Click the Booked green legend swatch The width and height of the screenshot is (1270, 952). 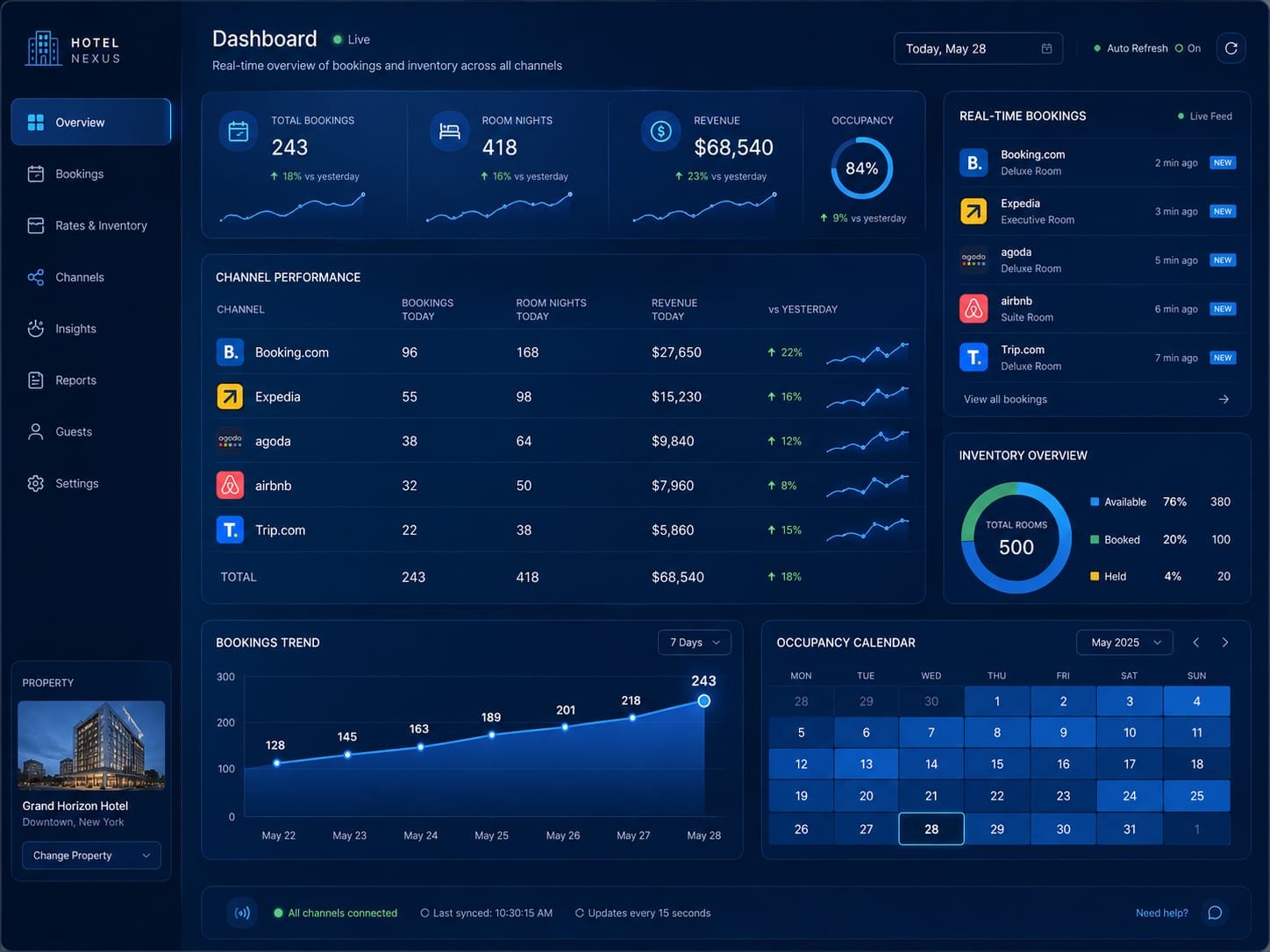point(1095,539)
